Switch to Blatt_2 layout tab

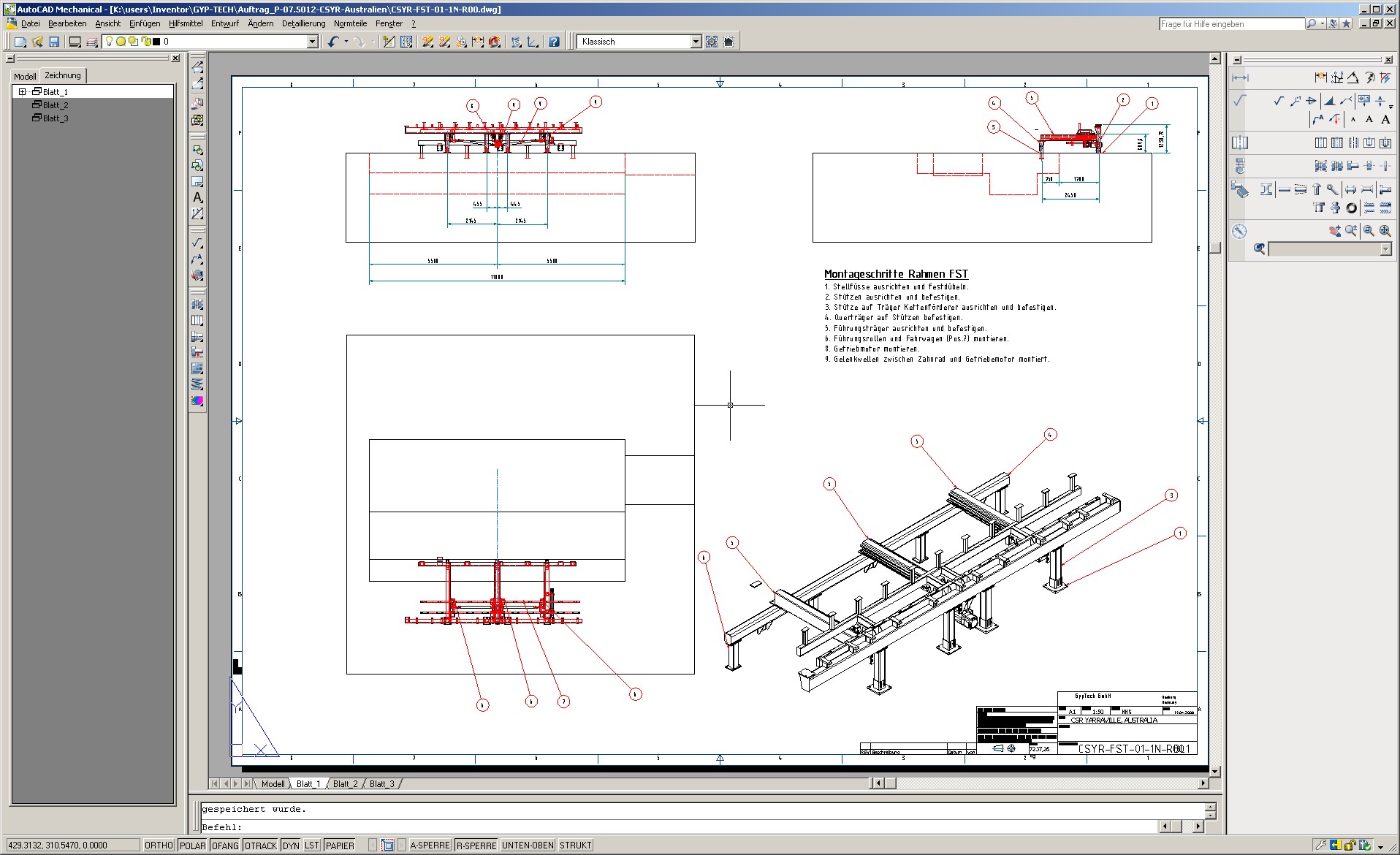point(346,784)
